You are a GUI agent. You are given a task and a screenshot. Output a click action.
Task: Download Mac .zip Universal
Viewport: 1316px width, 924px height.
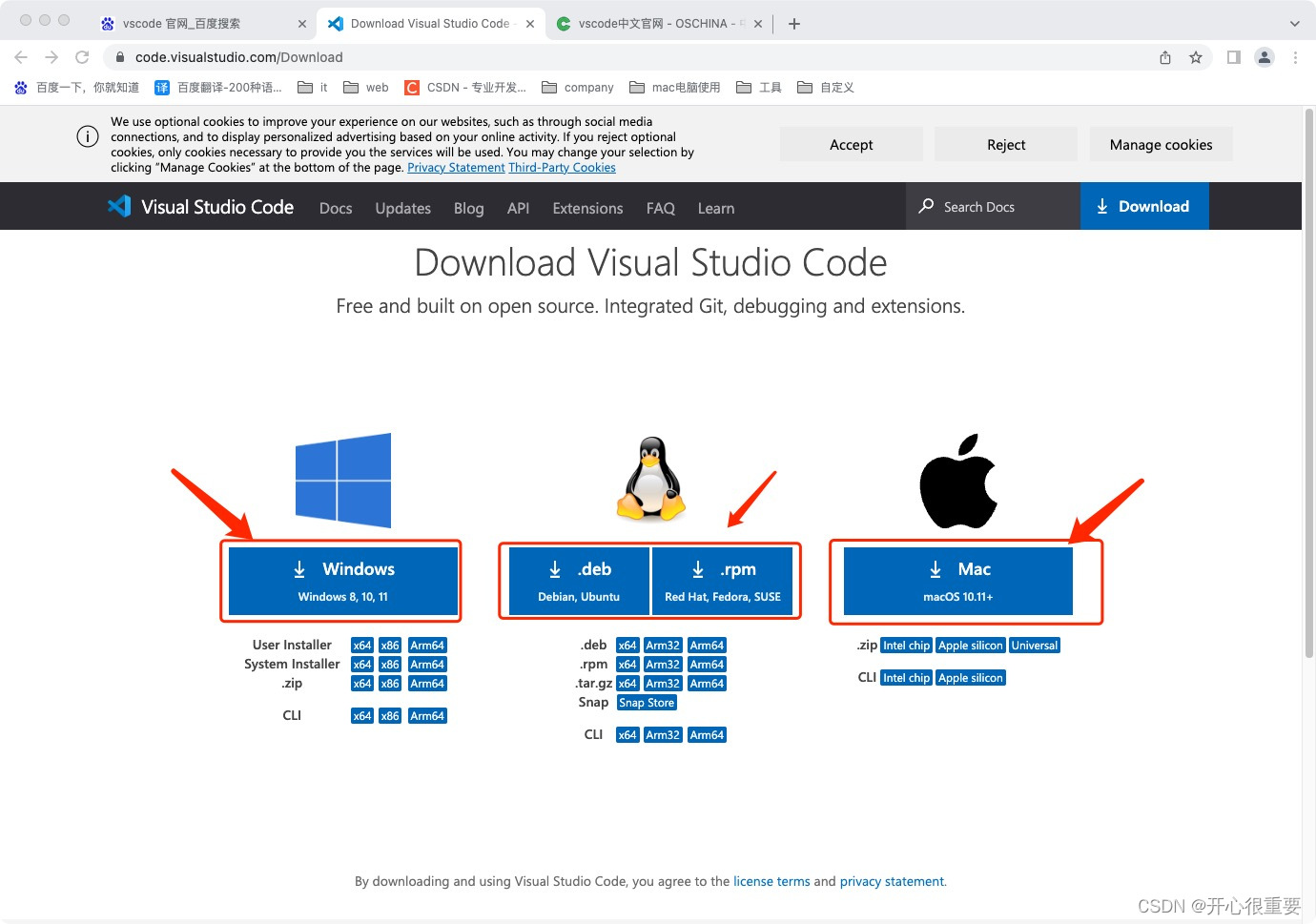[1035, 646]
